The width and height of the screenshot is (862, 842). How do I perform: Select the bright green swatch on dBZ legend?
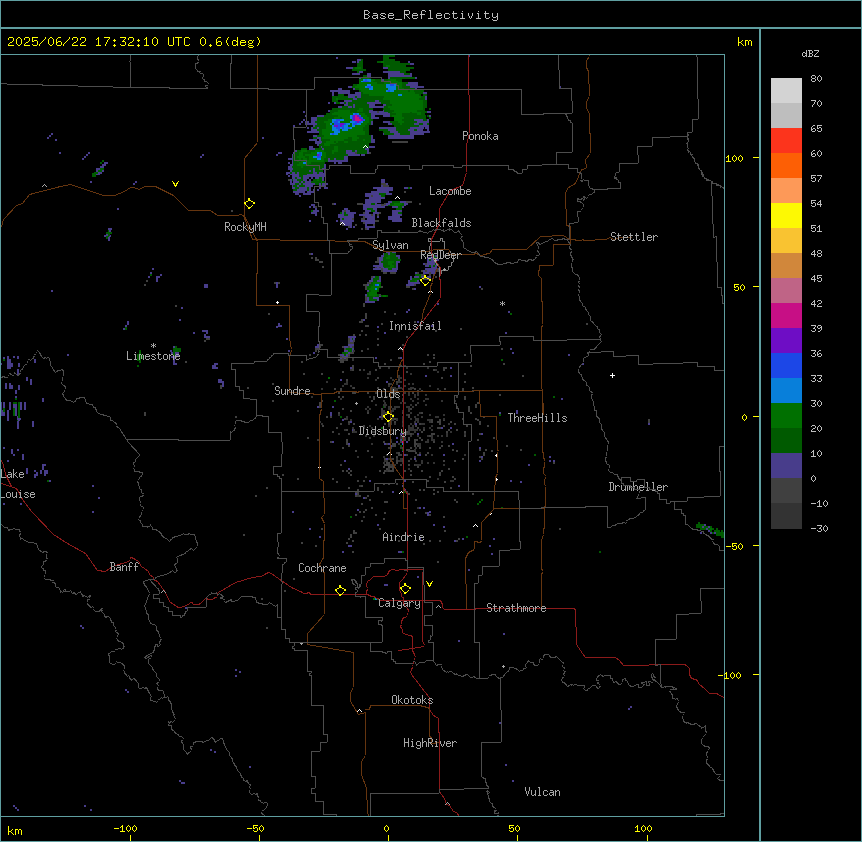pos(786,416)
